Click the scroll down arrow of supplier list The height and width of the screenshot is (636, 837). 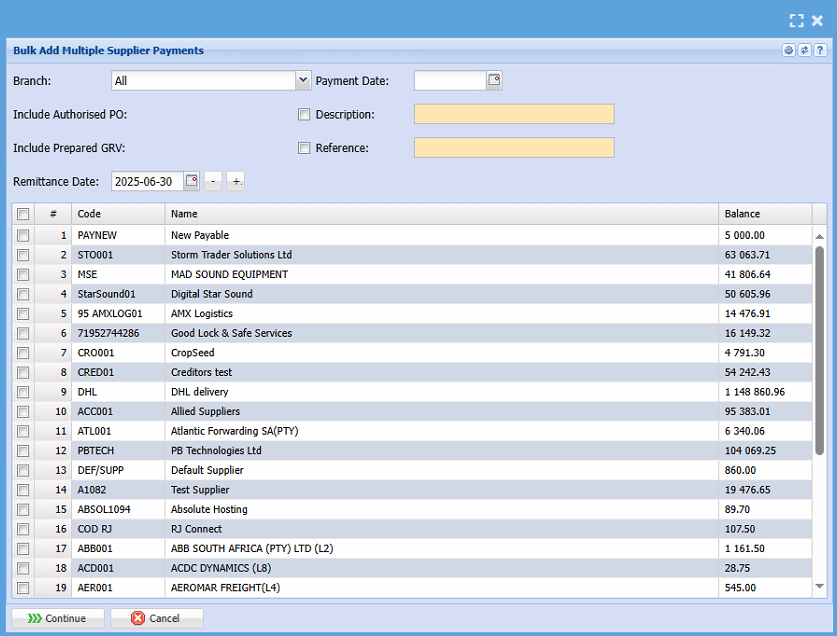[x=820, y=587]
